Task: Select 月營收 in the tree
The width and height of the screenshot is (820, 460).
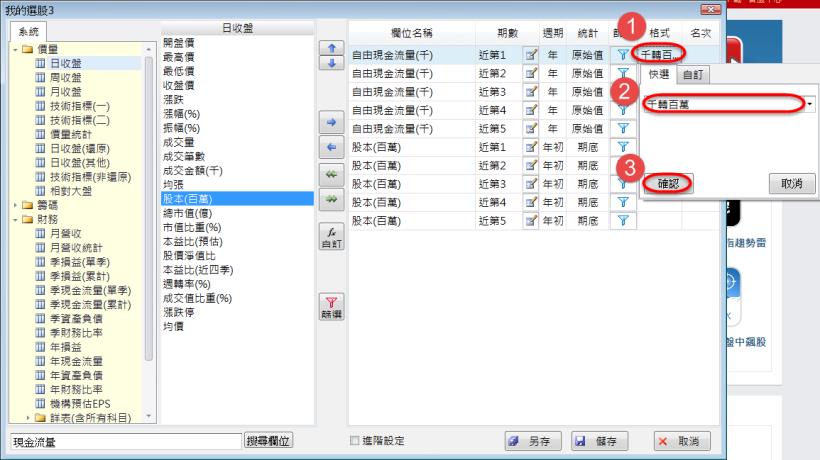Action: [x=65, y=234]
